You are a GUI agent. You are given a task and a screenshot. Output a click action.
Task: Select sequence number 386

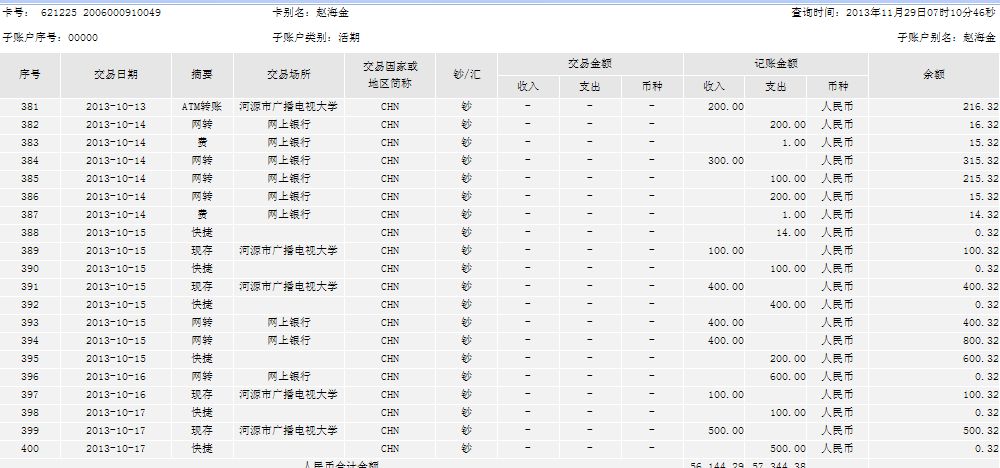tap(30, 196)
